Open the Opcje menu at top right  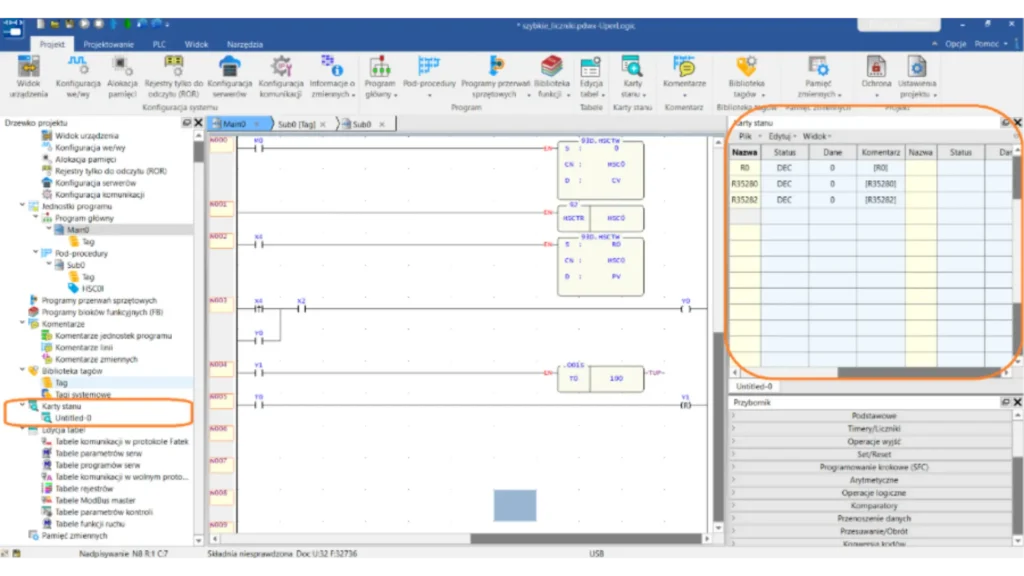point(955,44)
